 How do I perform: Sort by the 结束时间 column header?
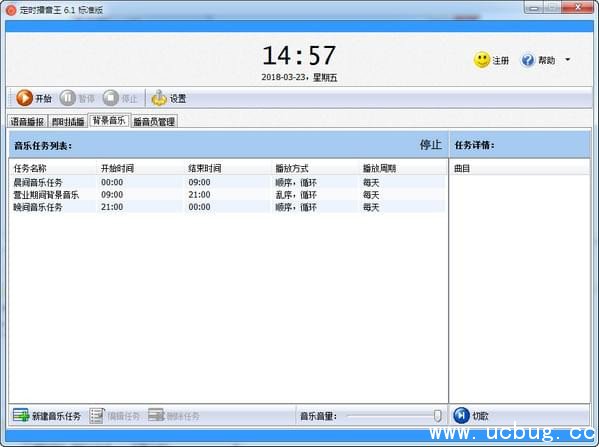tap(228, 168)
